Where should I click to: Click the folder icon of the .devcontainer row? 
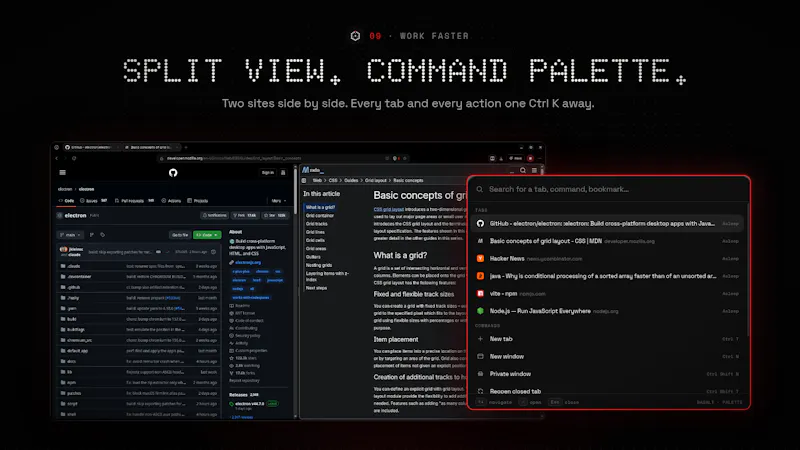pyautogui.click(x=63, y=277)
